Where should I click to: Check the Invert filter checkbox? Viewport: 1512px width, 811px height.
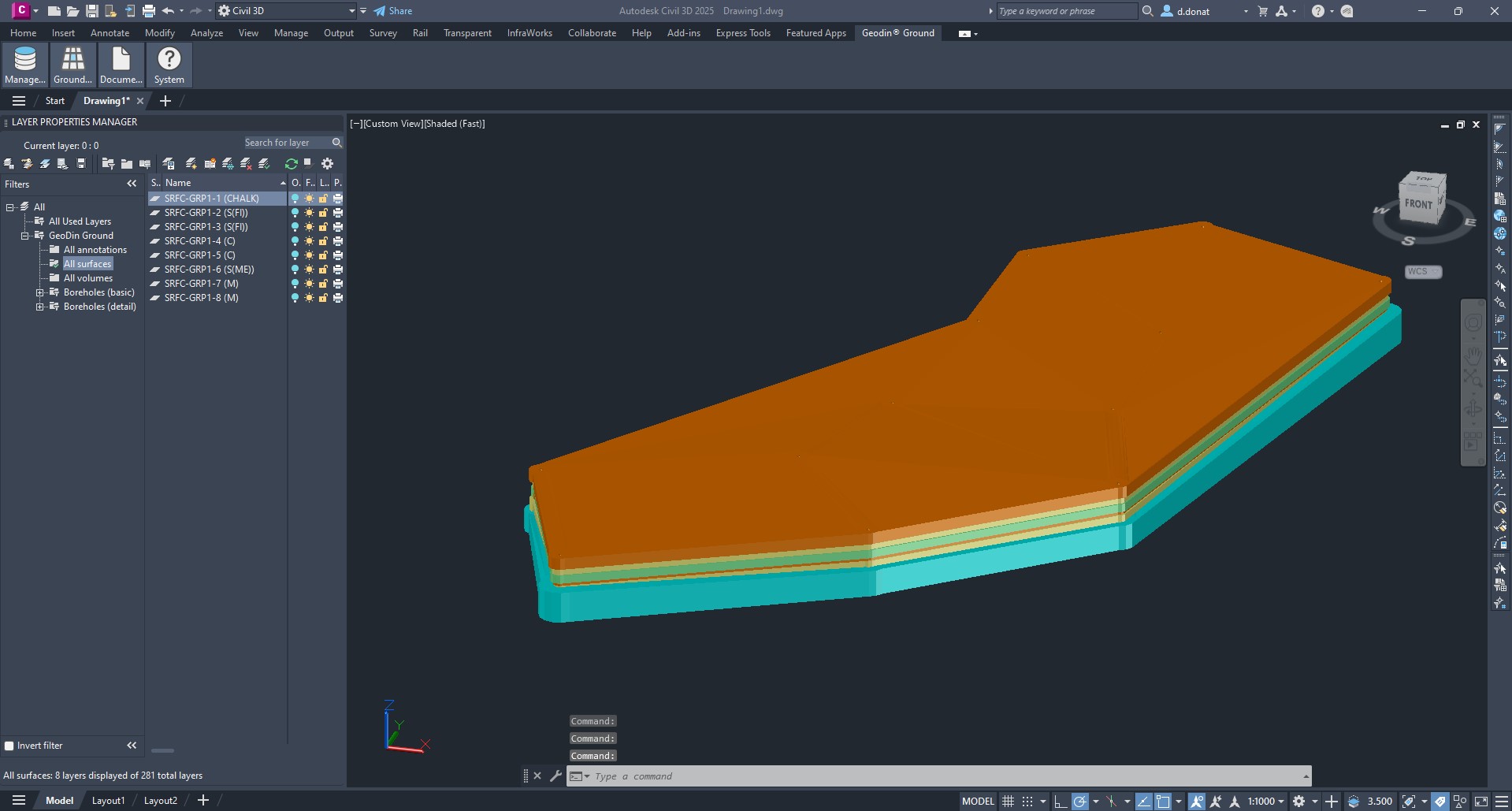[9, 746]
